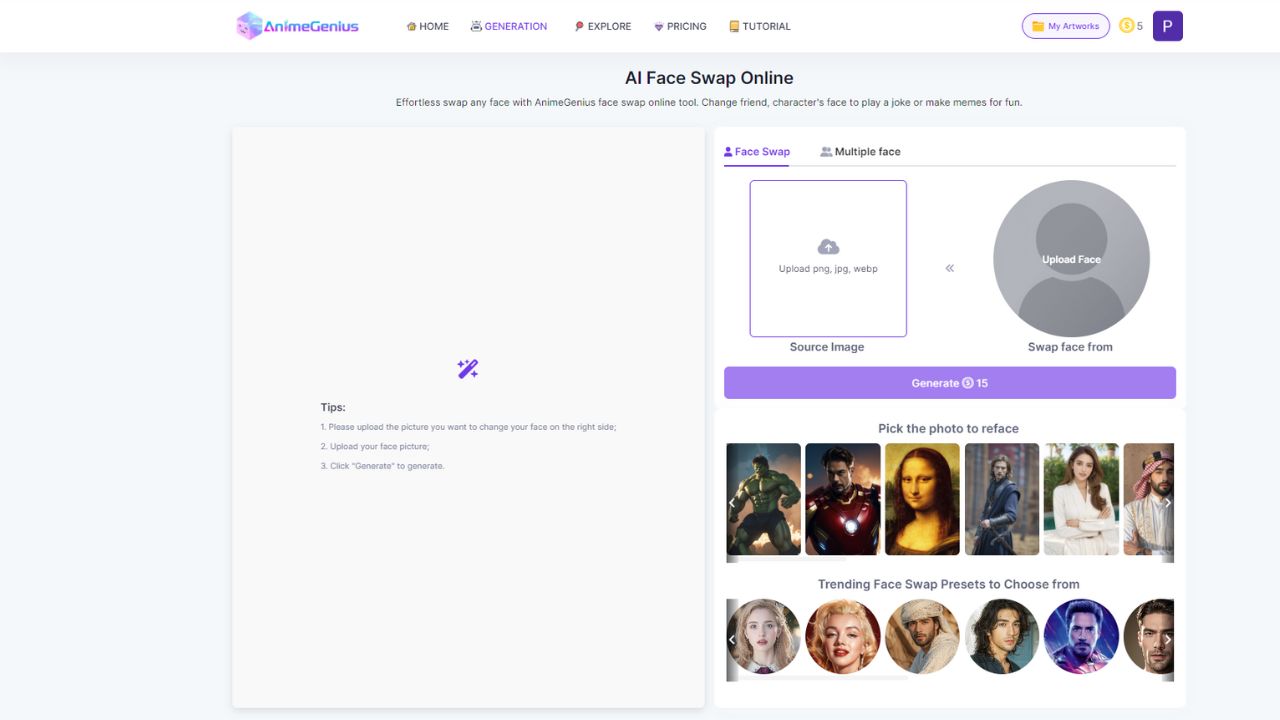
Task: Choose the blonde woman face preset
Action: [763, 636]
